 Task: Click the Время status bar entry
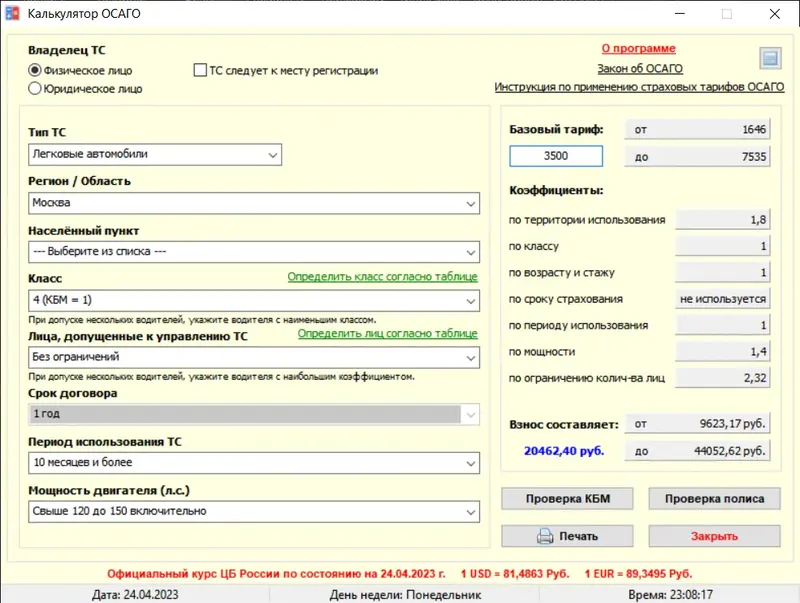tap(670, 595)
